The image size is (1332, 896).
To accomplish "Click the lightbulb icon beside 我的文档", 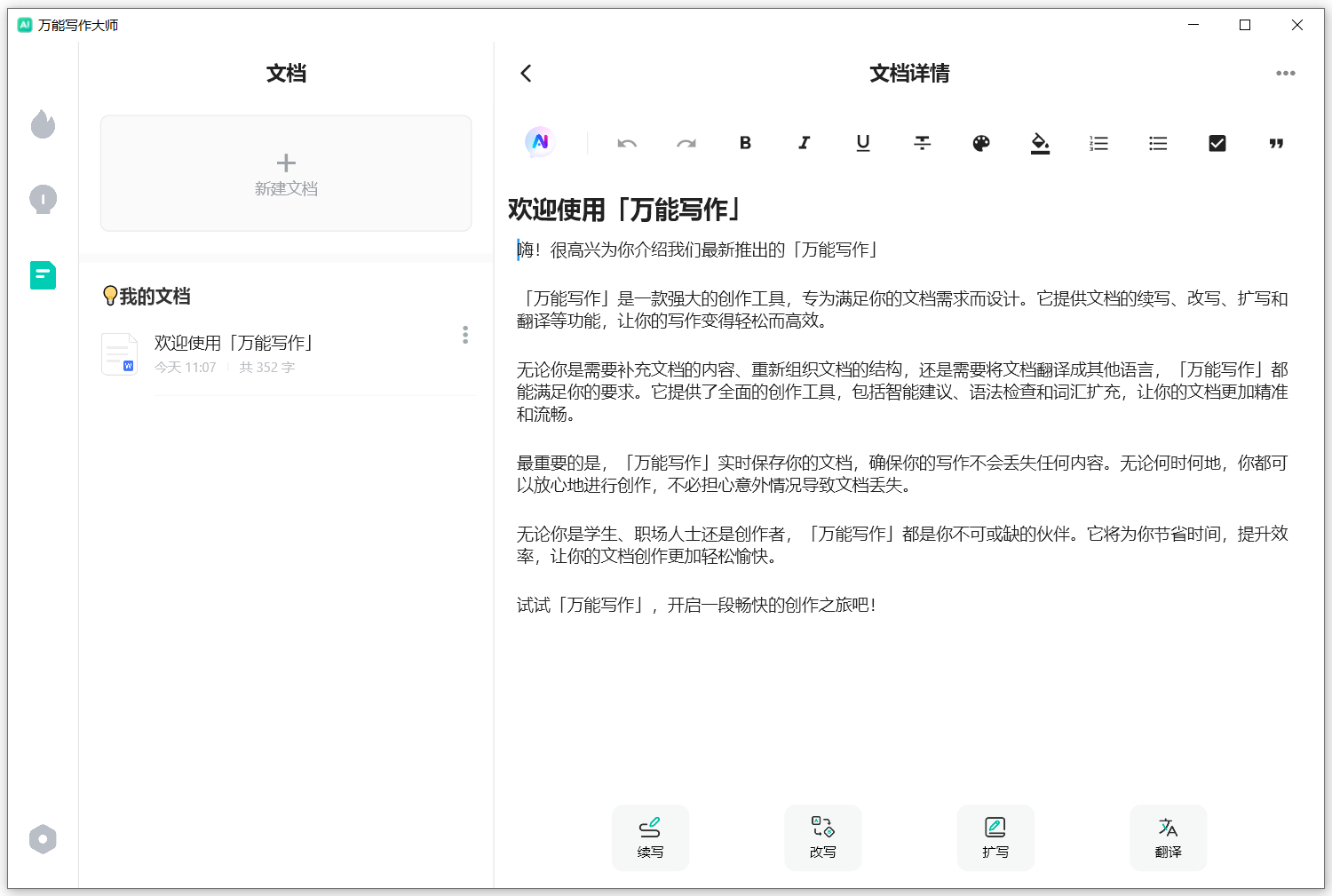I will click(x=110, y=296).
